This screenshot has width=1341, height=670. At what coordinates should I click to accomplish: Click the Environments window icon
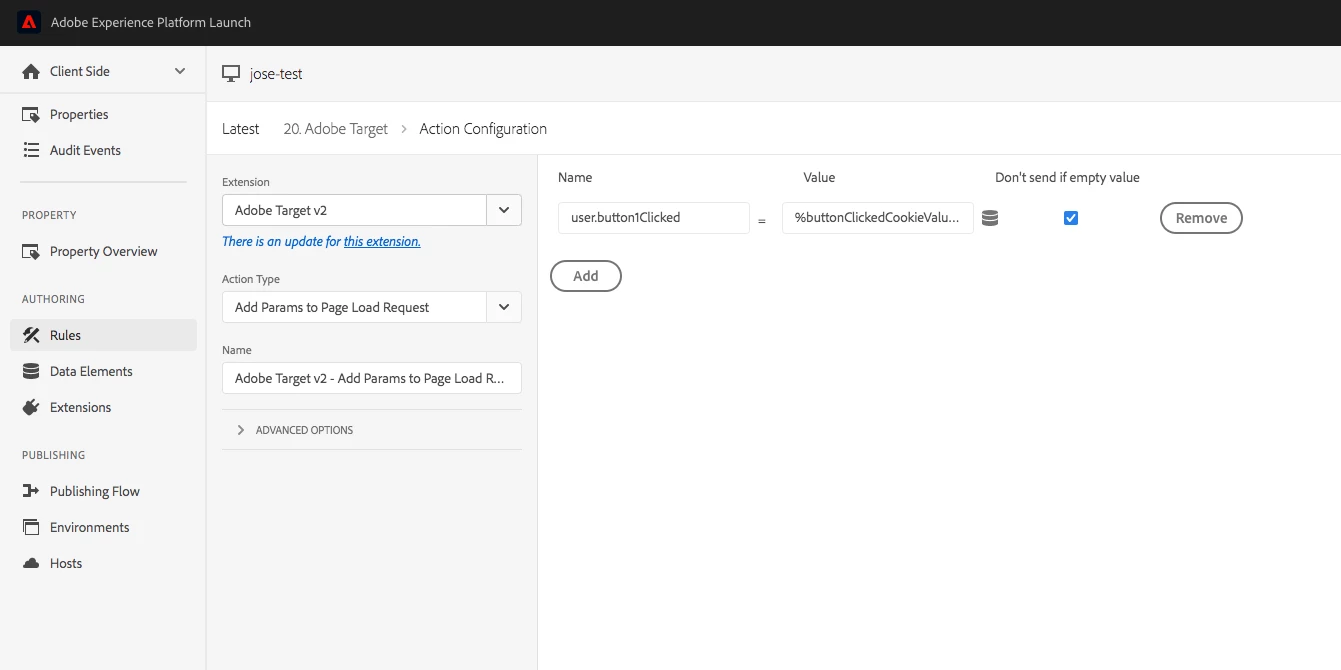click(x=31, y=527)
